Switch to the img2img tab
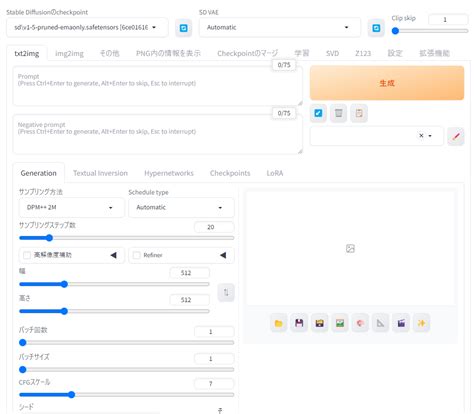 pyautogui.click(x=69, y=53)
